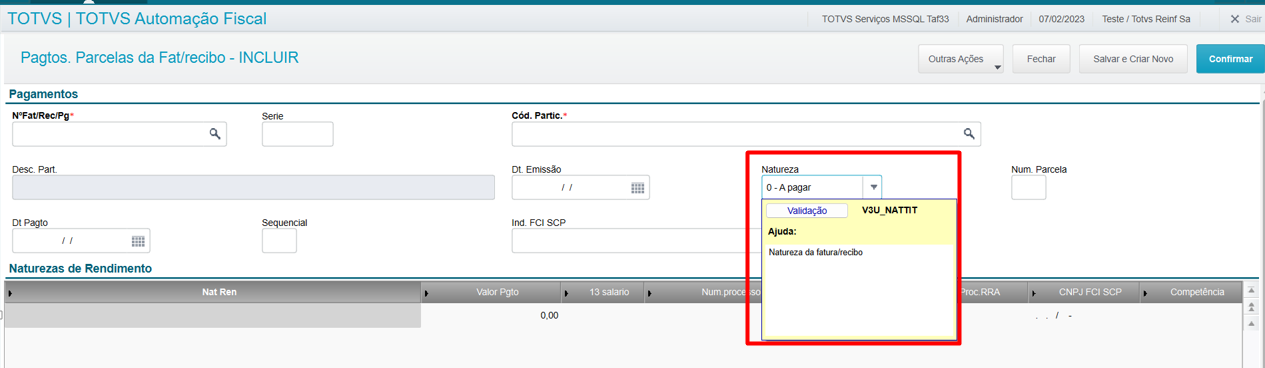
Task: Click the Cód. Partic. search magnifier icon
Action: tap(968, 133)
